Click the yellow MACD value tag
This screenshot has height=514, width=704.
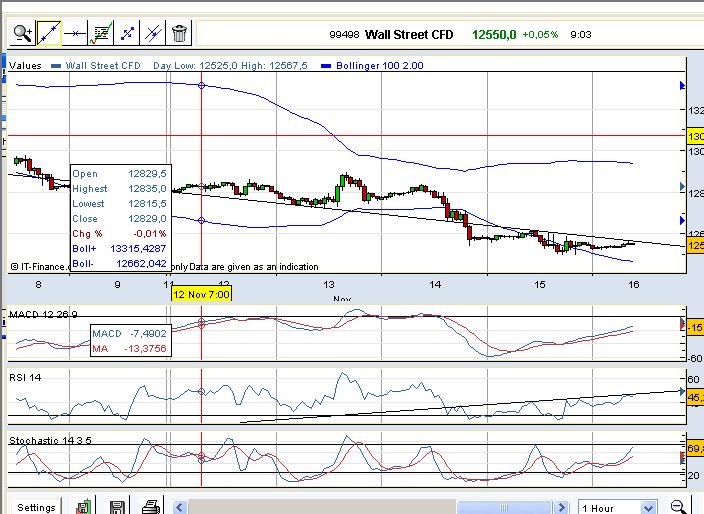(x=695, y=328)
